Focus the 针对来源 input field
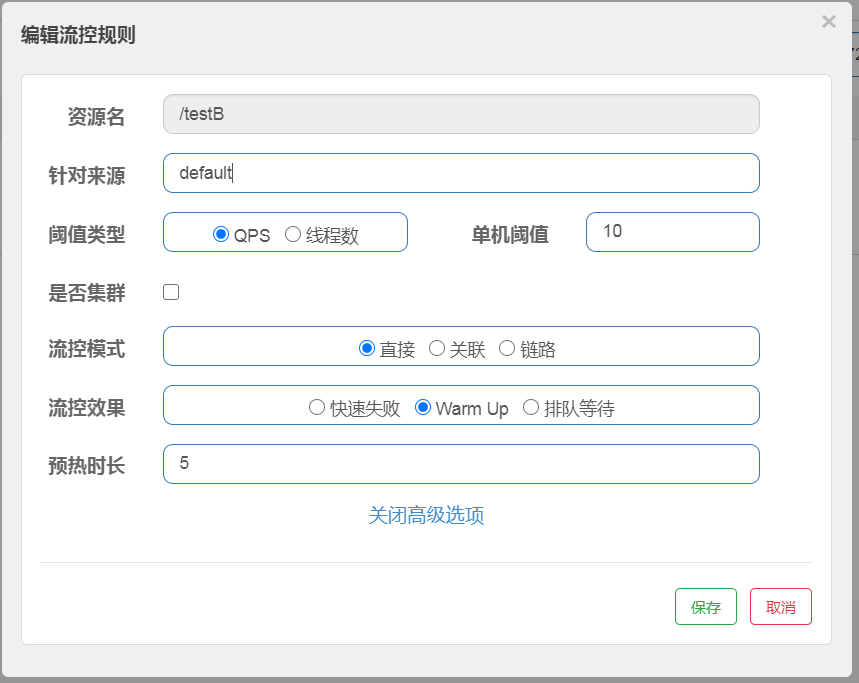Image resolution: width=859 pixels, height=683 pixels. coord(461,173)
